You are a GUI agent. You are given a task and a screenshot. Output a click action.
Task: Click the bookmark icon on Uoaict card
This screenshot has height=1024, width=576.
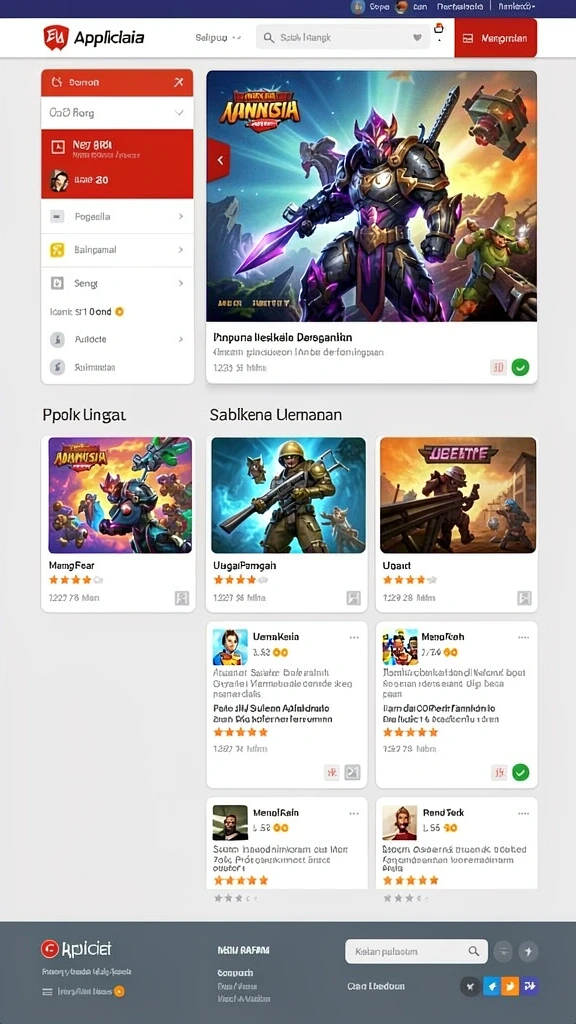(524, 598)
